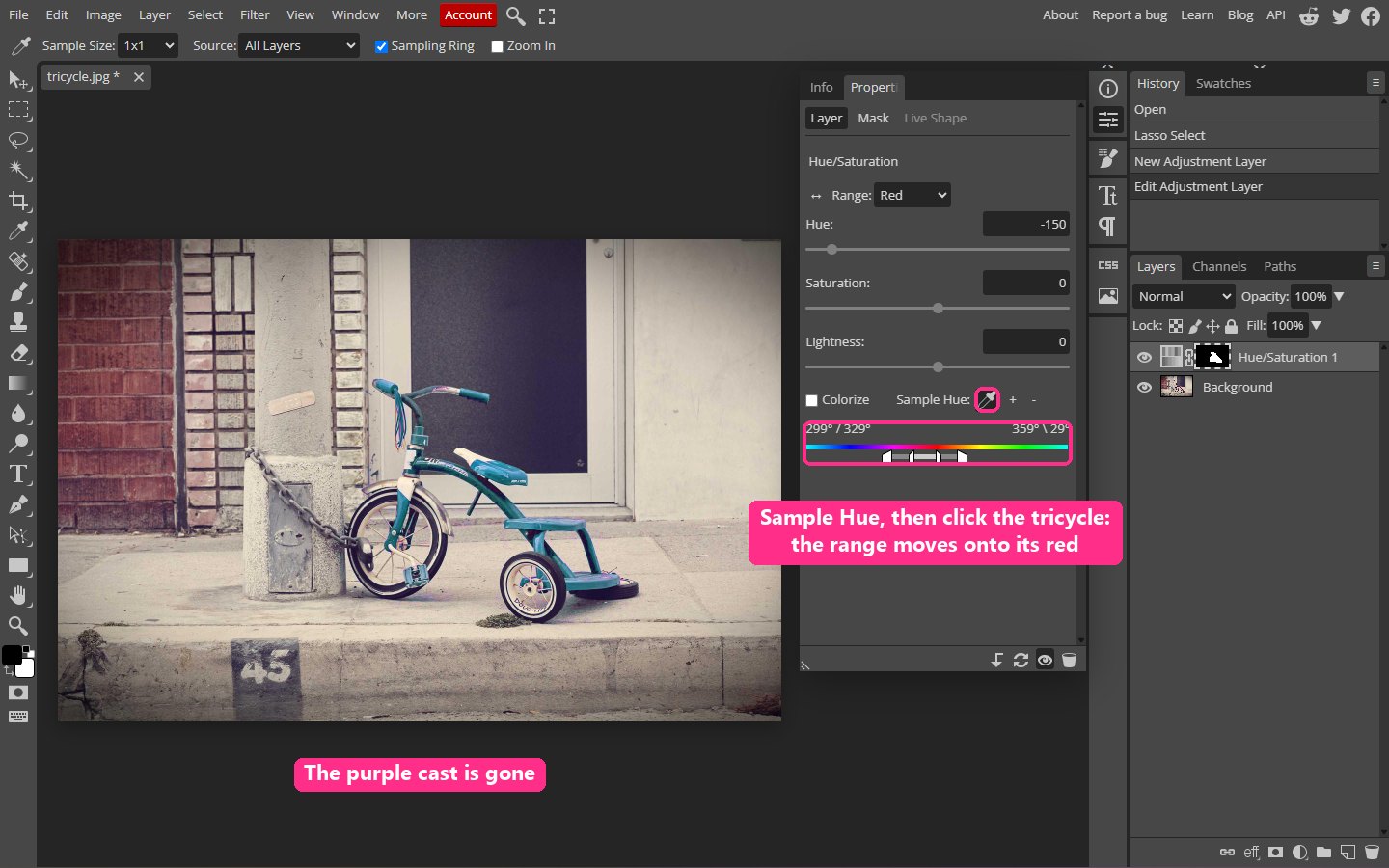Select the Magic Wand tool
This screenshot has height=868, width=1389.
18,171
